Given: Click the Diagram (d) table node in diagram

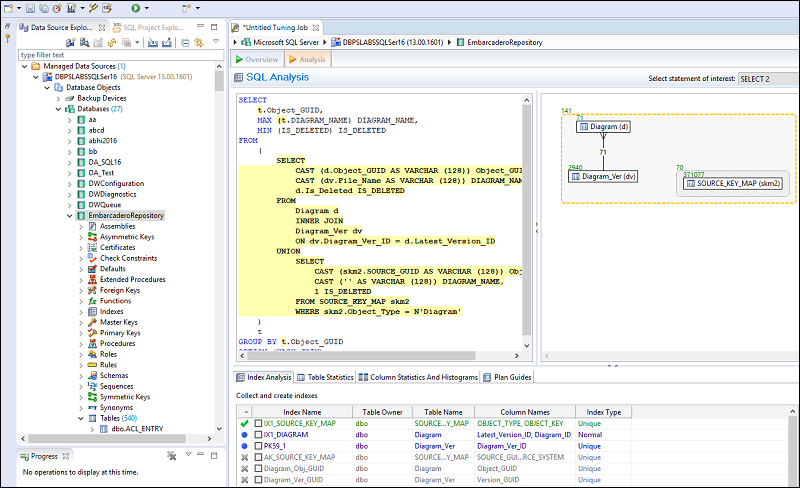Looking at the screenshot, I should click(603, 127).
